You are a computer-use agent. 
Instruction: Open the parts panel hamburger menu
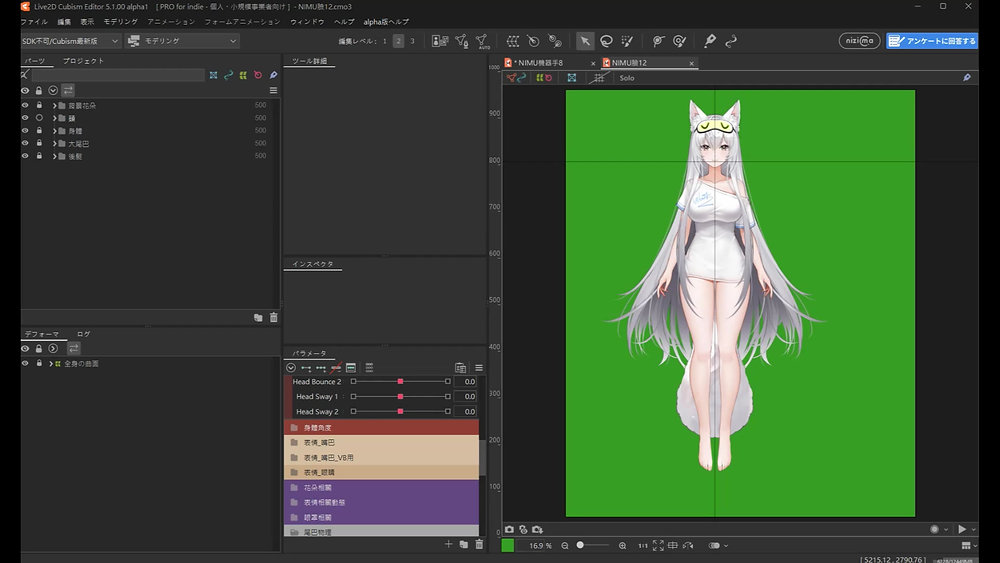tap(273, 91)
